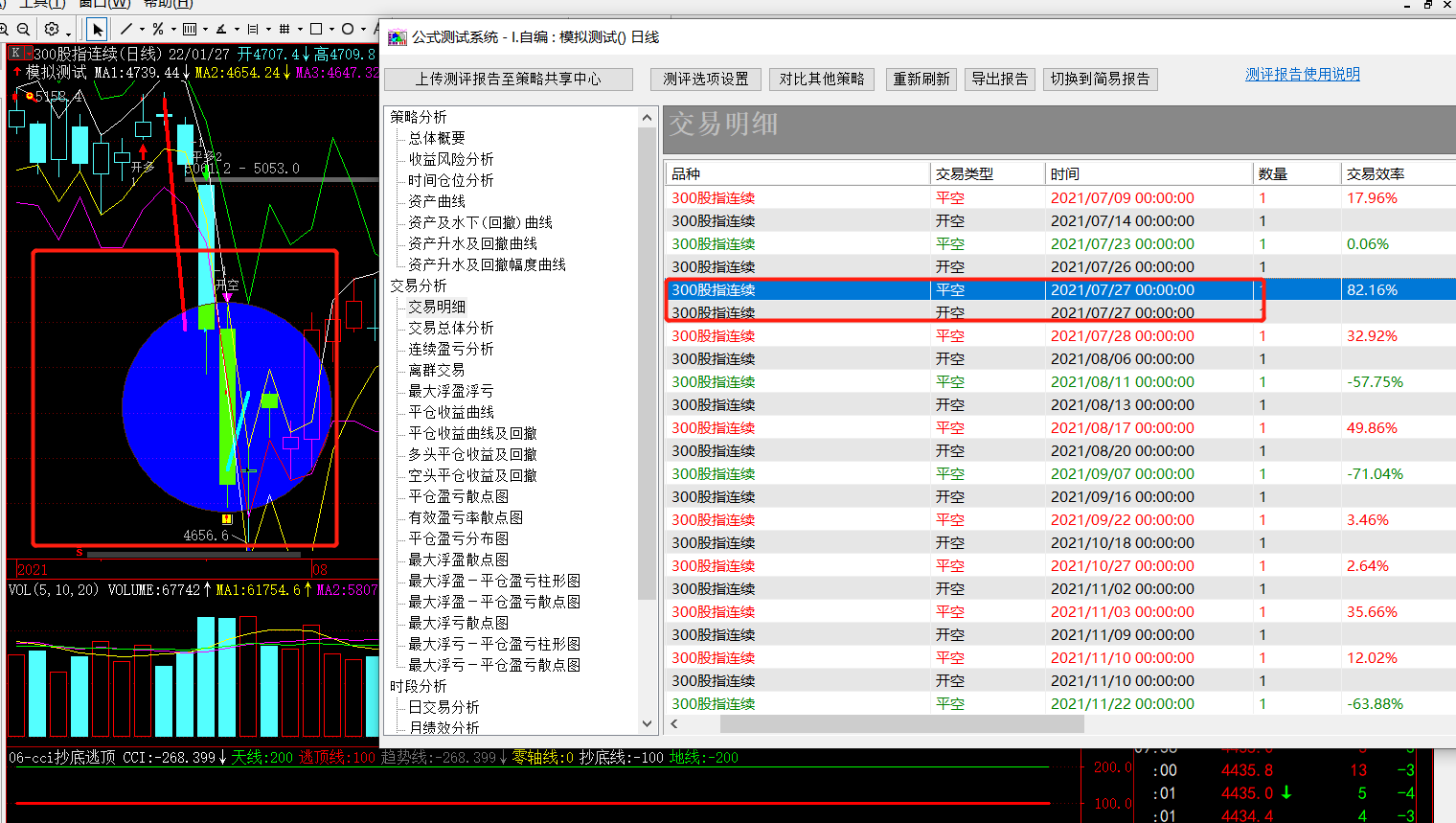Open 测评选项设置 button

[x=706, y=79]
